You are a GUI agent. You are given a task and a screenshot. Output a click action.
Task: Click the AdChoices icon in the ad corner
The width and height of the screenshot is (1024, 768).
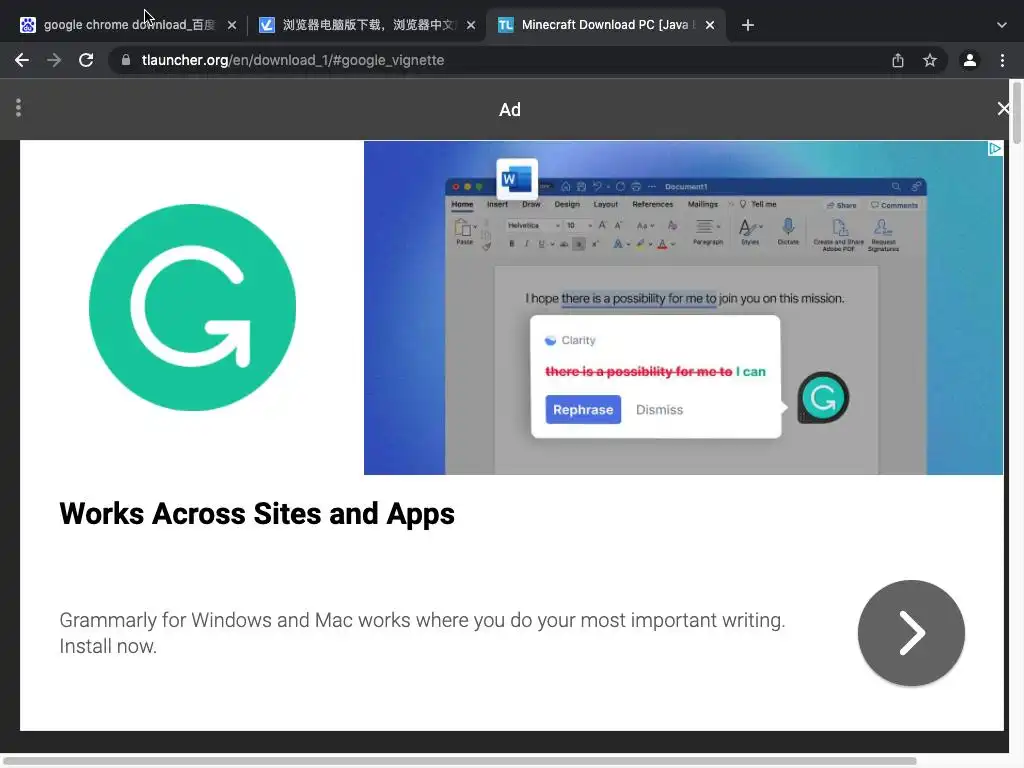[x=994, y=149]
